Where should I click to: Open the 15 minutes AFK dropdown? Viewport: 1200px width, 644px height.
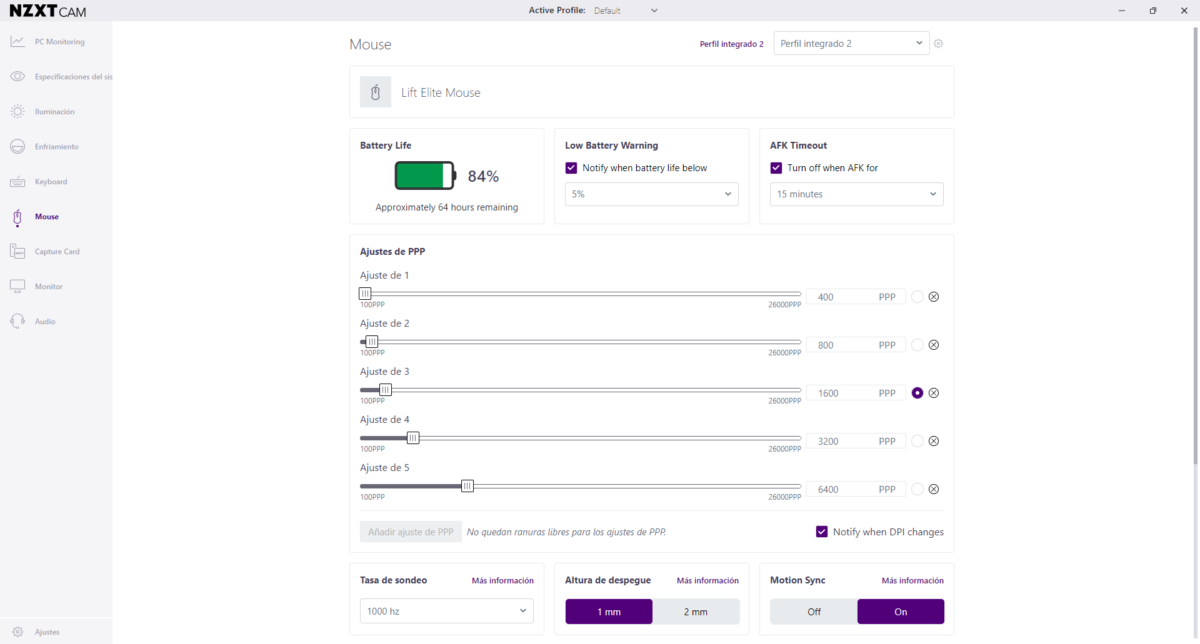click(857, 194)
